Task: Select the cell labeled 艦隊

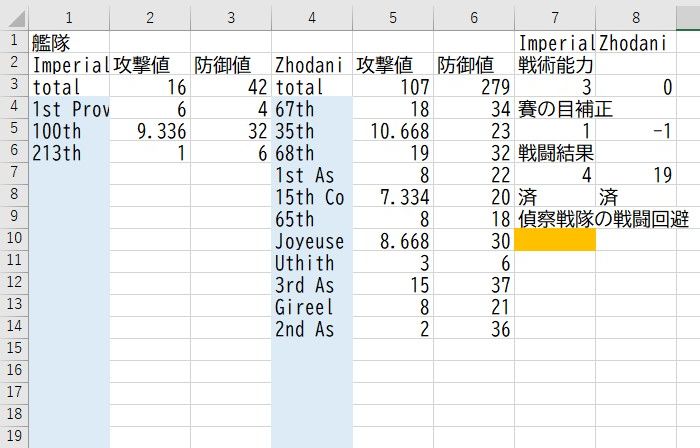Action: pos(69,42)
